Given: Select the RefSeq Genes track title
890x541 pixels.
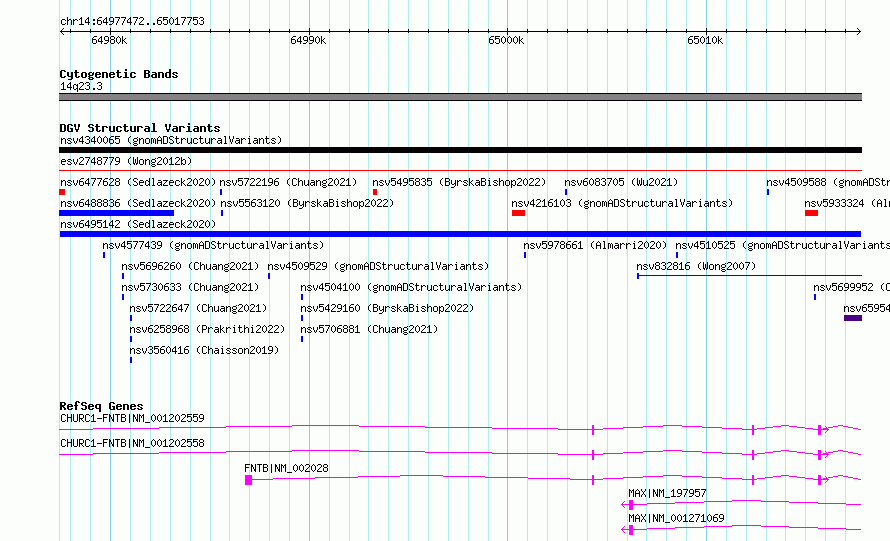Looking at the screenshot, I should pos(101,406).
